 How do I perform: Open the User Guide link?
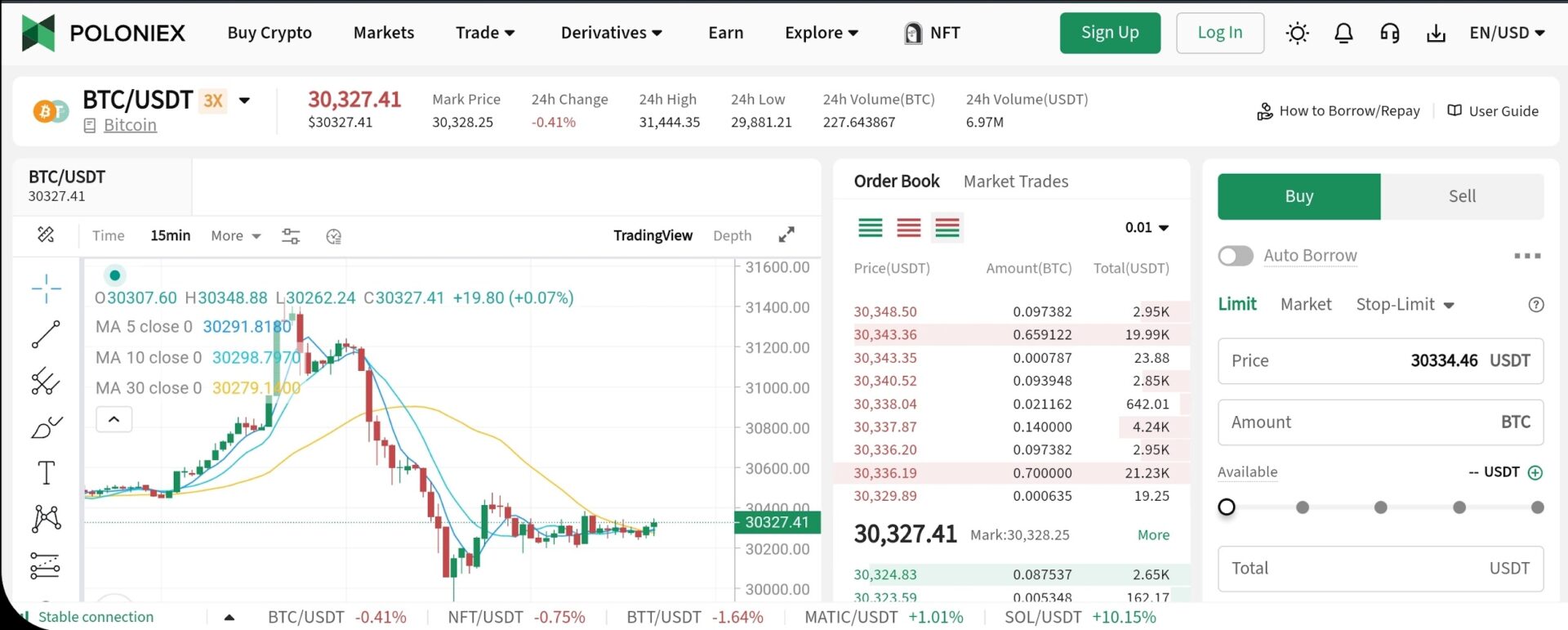click(x=1493, y=111)
